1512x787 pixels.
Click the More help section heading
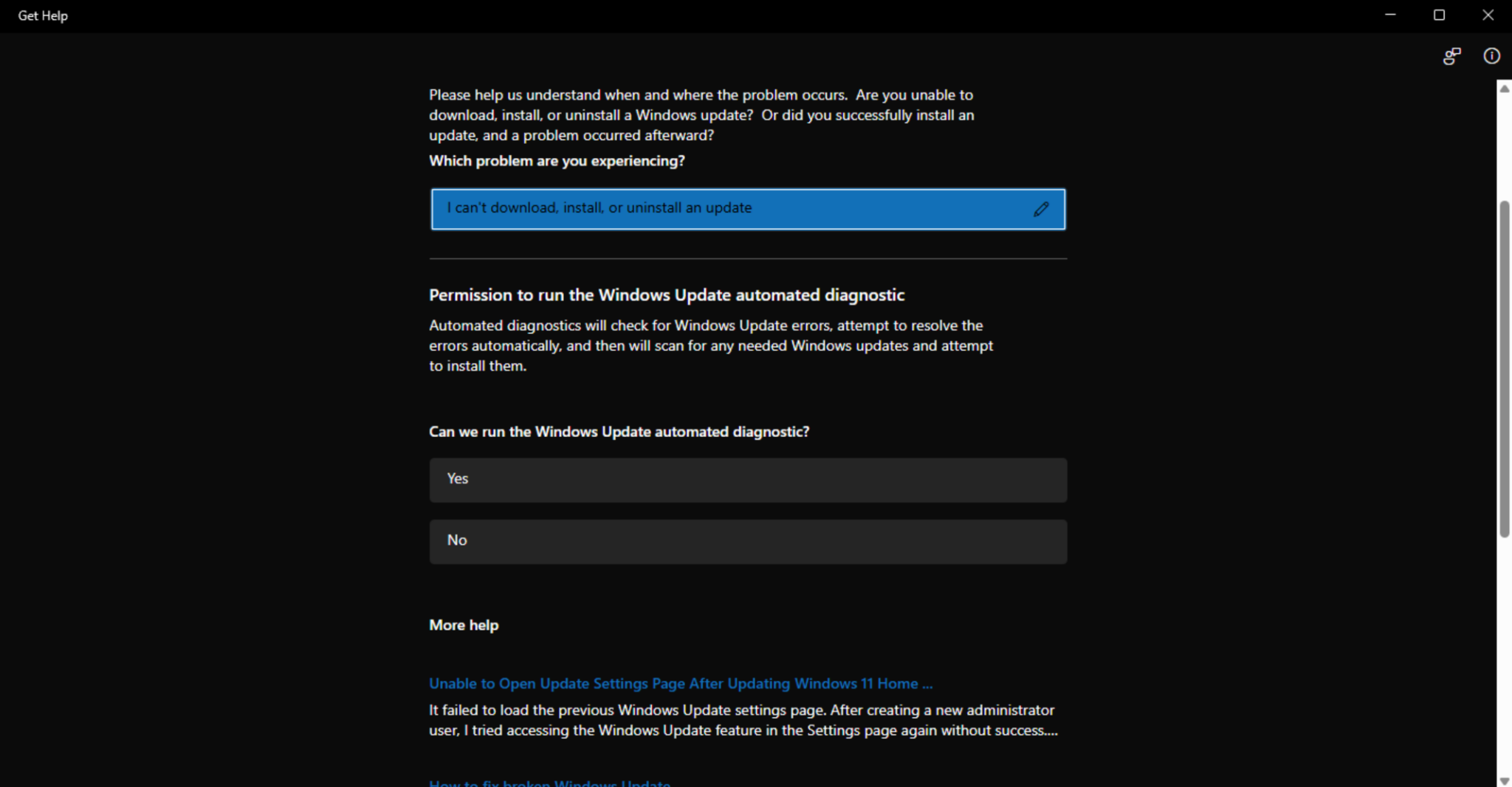click(463, 625)
